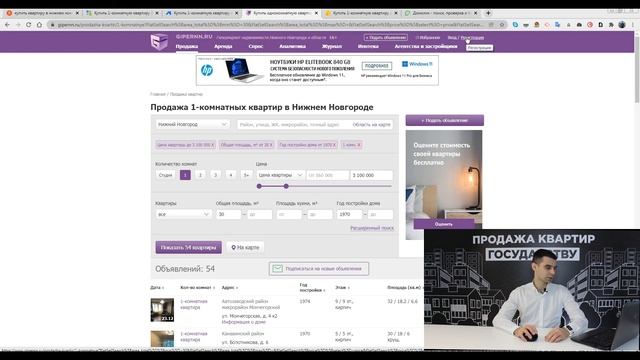Open the Журнал menu section

click(x=331, y=47)
